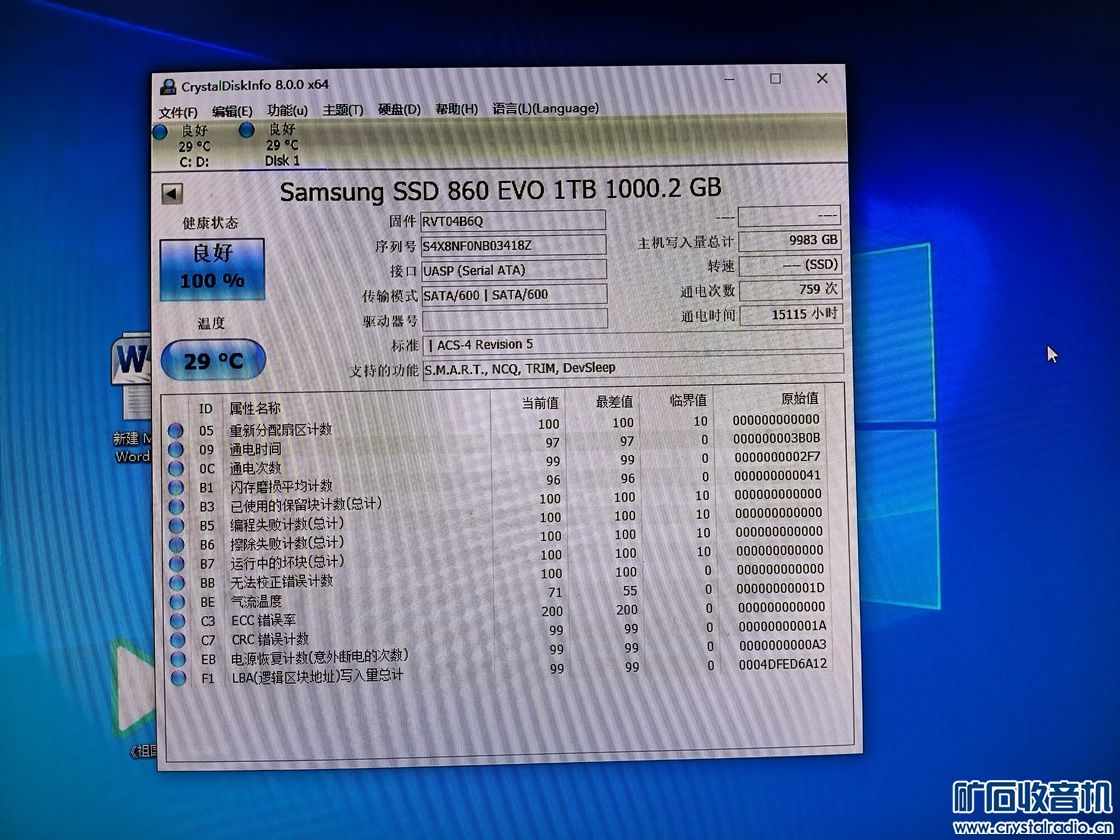Viewport: 1120px width, 840px height.
Task: Open the 功能(u) menu
Action: 287,111
